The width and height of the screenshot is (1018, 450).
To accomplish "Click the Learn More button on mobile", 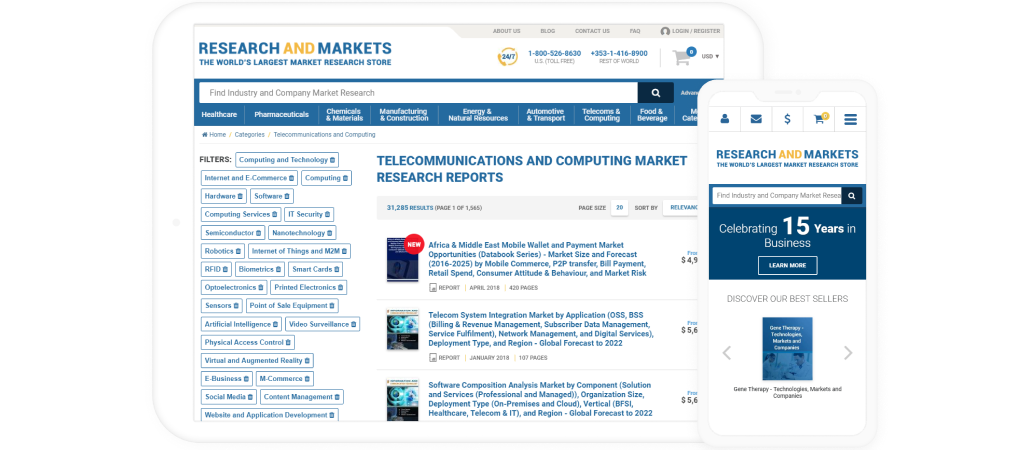I will [788, 266].
